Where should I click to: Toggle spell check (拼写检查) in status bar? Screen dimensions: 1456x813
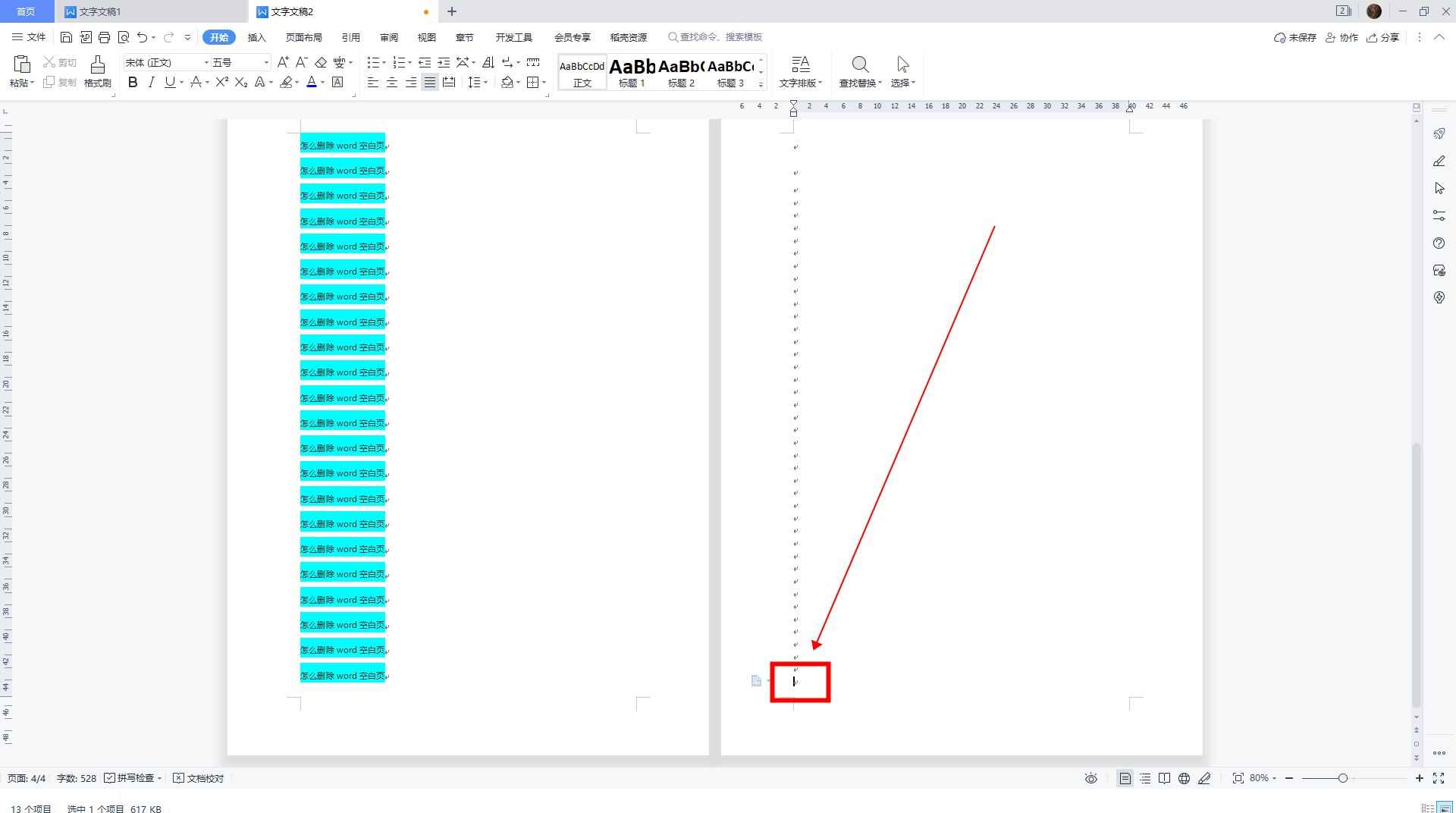(134, 778)
